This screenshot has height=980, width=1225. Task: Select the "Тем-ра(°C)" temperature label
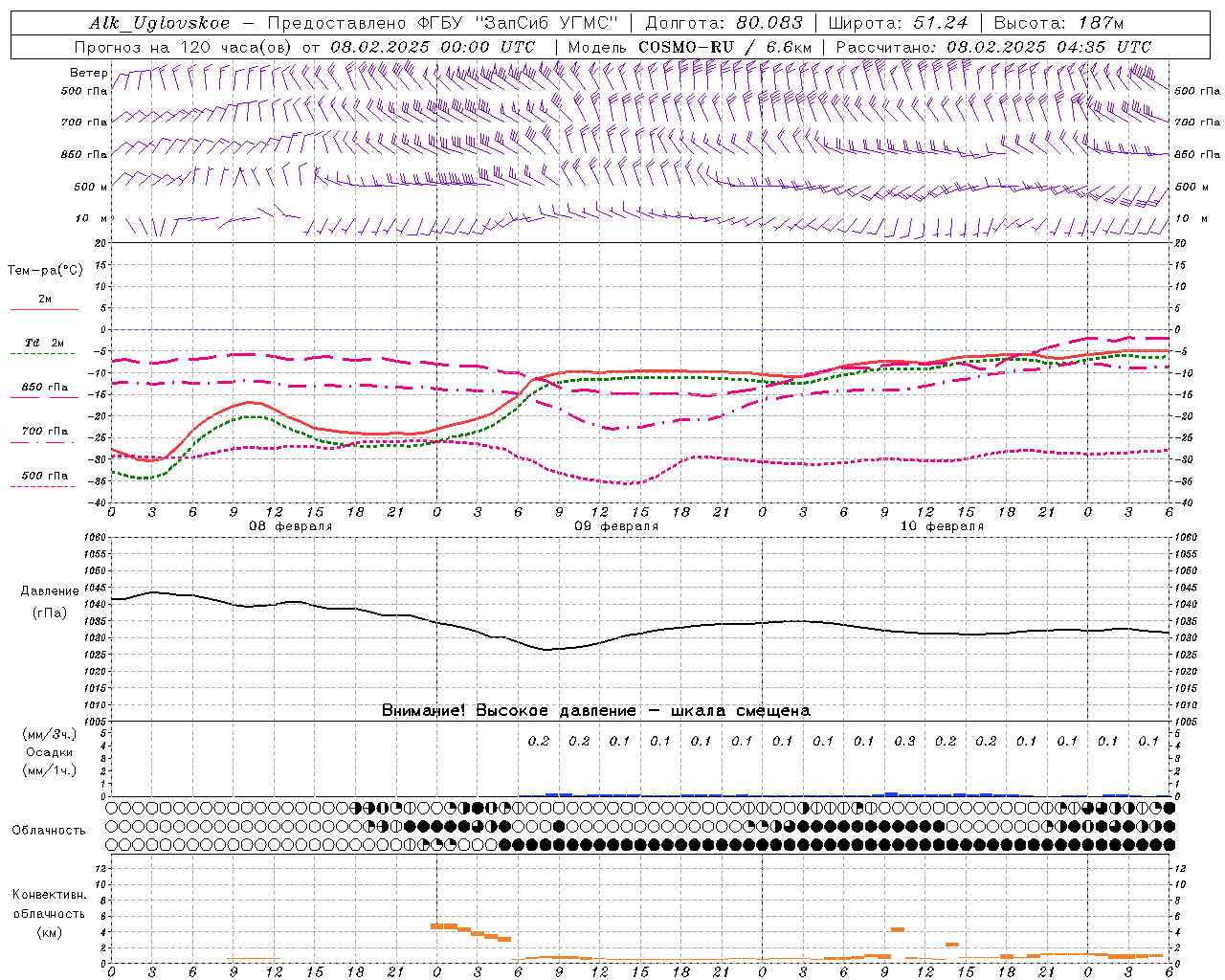45,271
